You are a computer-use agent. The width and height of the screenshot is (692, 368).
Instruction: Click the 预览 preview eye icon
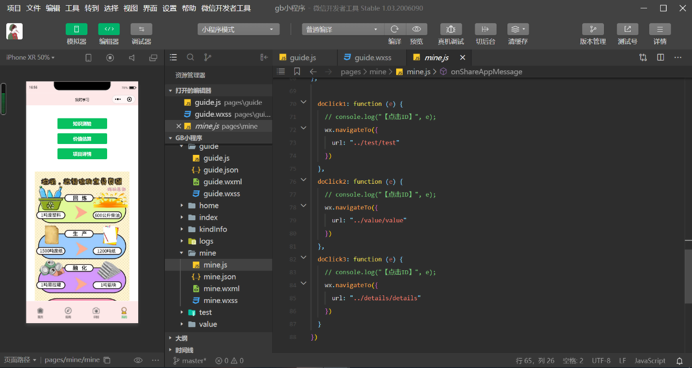pos(416,29)
